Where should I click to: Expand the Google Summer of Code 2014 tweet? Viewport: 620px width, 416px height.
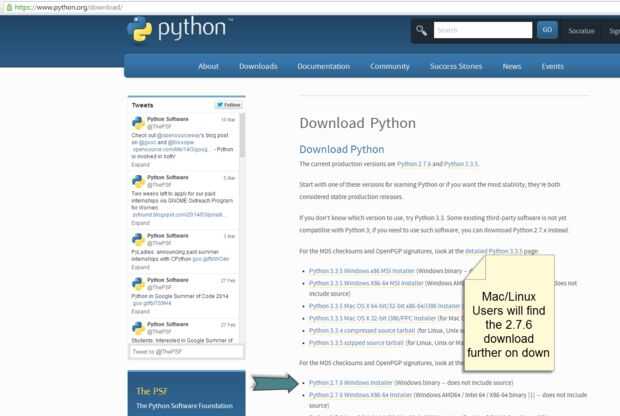(x=140, y=312)
